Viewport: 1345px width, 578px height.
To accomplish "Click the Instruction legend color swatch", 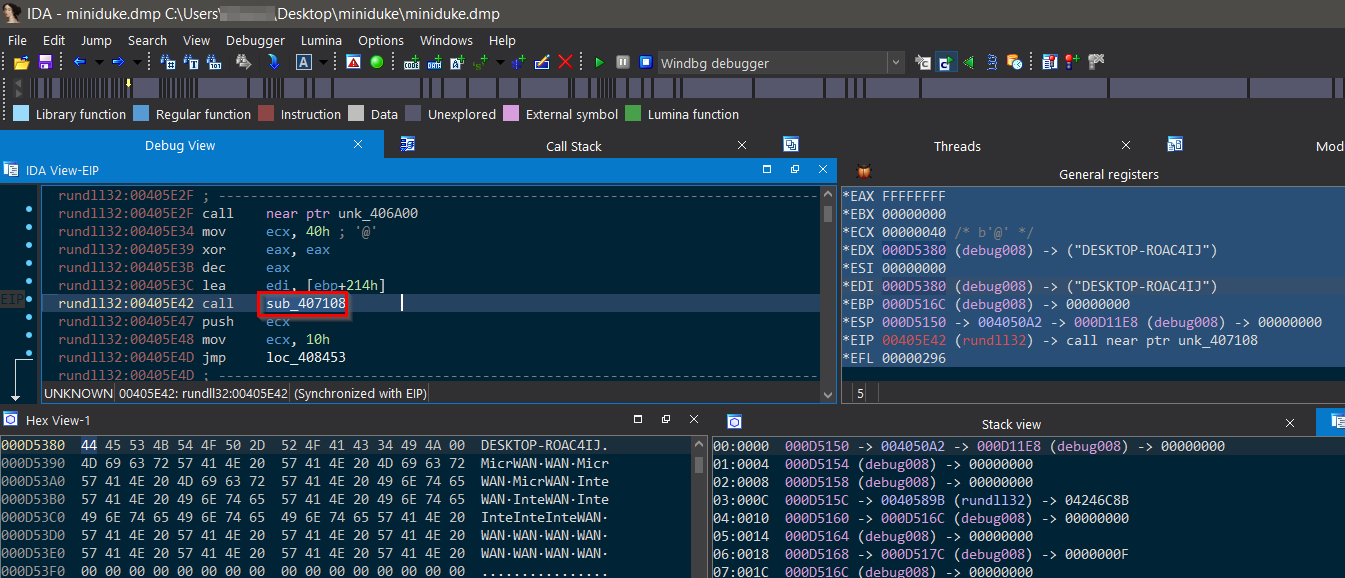I will tap(266, 114).
